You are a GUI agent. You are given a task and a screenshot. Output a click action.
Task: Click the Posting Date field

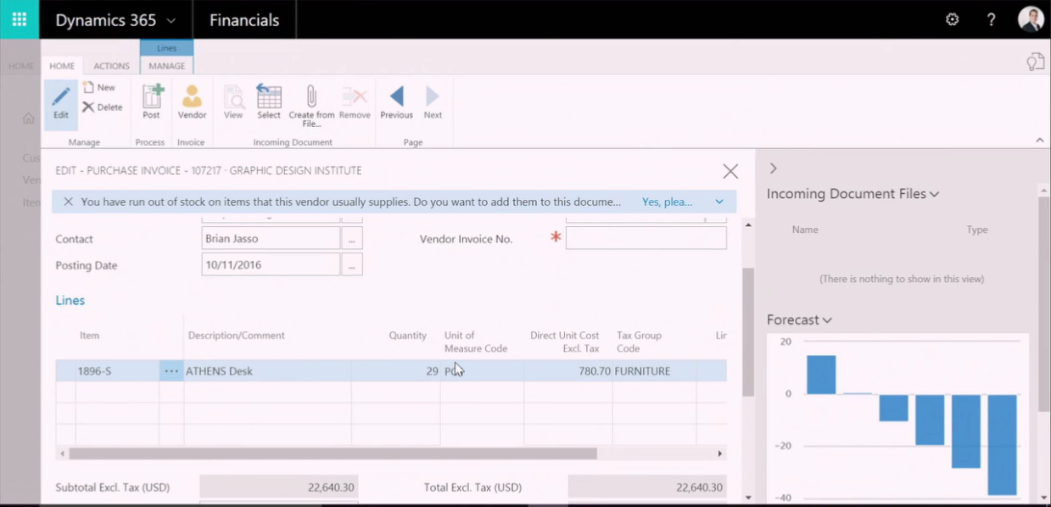click(x=271, y=265)
